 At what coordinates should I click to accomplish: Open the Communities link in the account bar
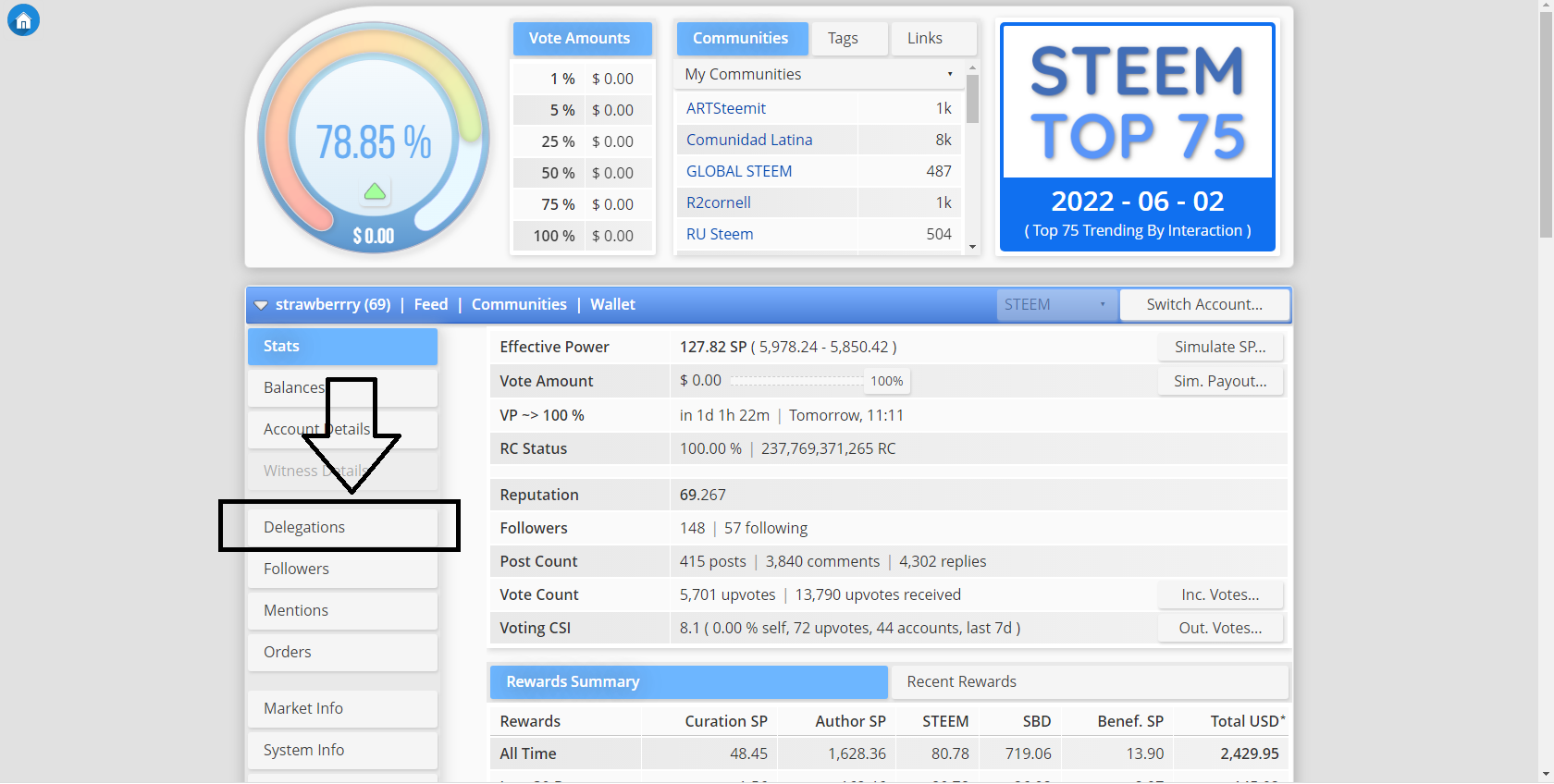[519, 304]
